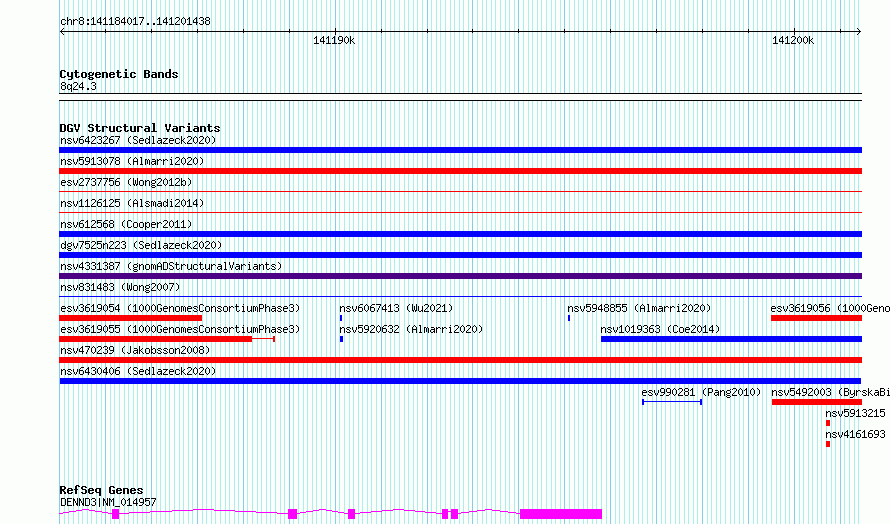Image resolution: width=890 pixels, height=524 pixels.
Task: Open DENND3|NM_014957 gene label
Action: [x=108, y=502]
